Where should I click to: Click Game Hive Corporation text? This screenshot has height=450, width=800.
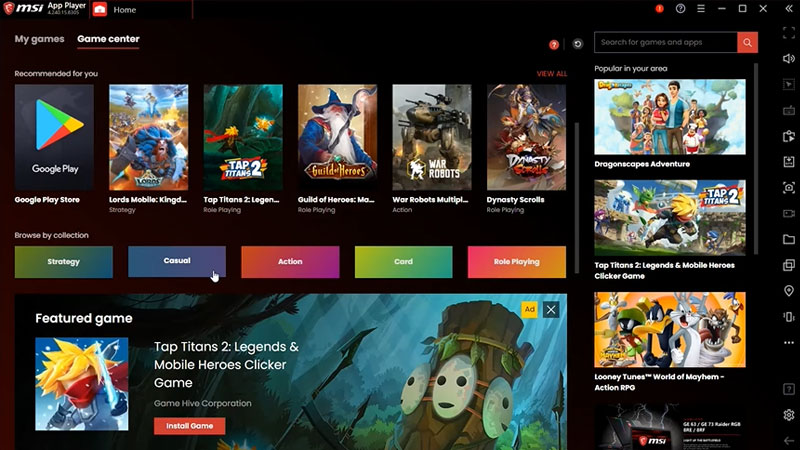pos(203,403)
